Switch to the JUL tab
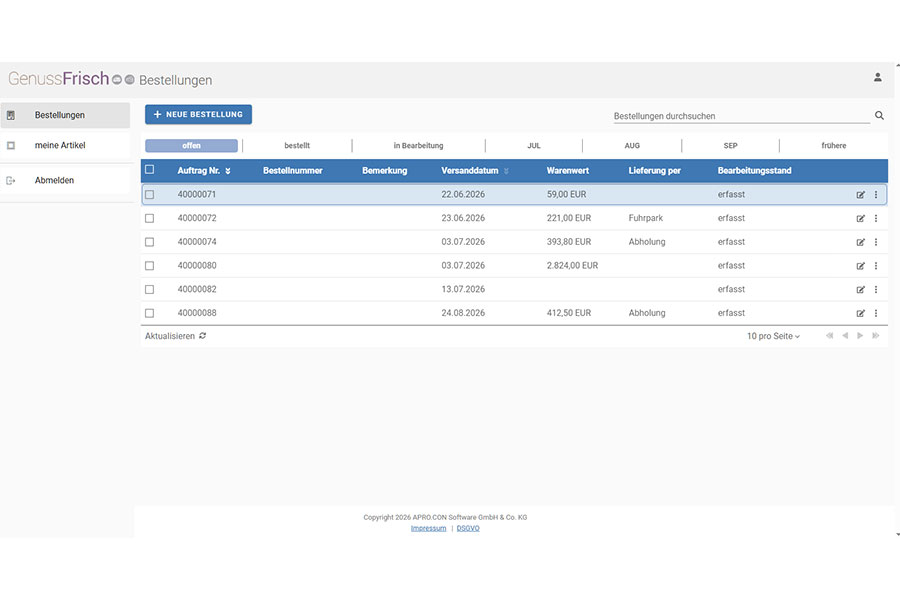900x600 pixels. click(x=534, y=146)
